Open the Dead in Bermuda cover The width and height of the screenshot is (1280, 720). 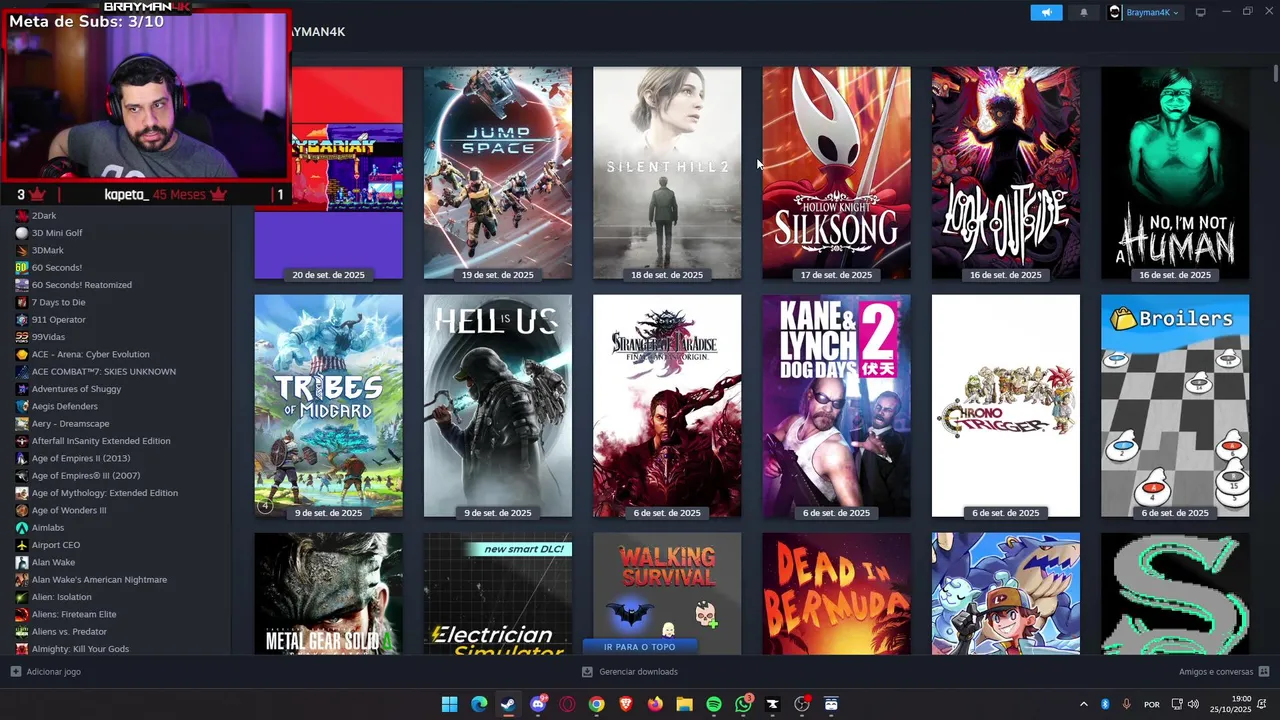(x=836, y=594)
